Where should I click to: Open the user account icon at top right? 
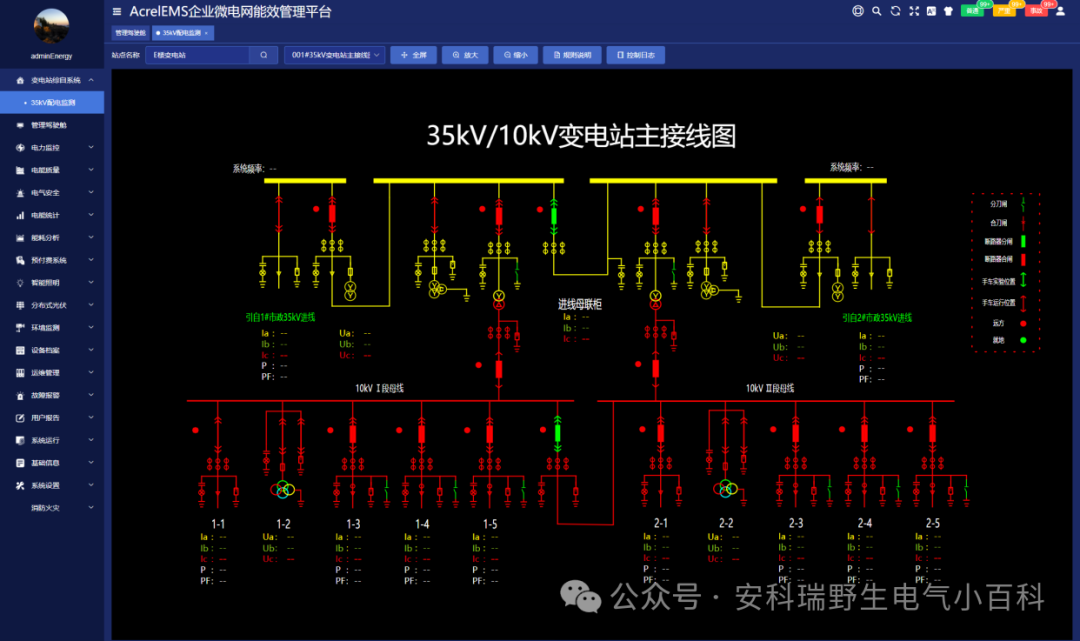click(x=1060, y=11)
